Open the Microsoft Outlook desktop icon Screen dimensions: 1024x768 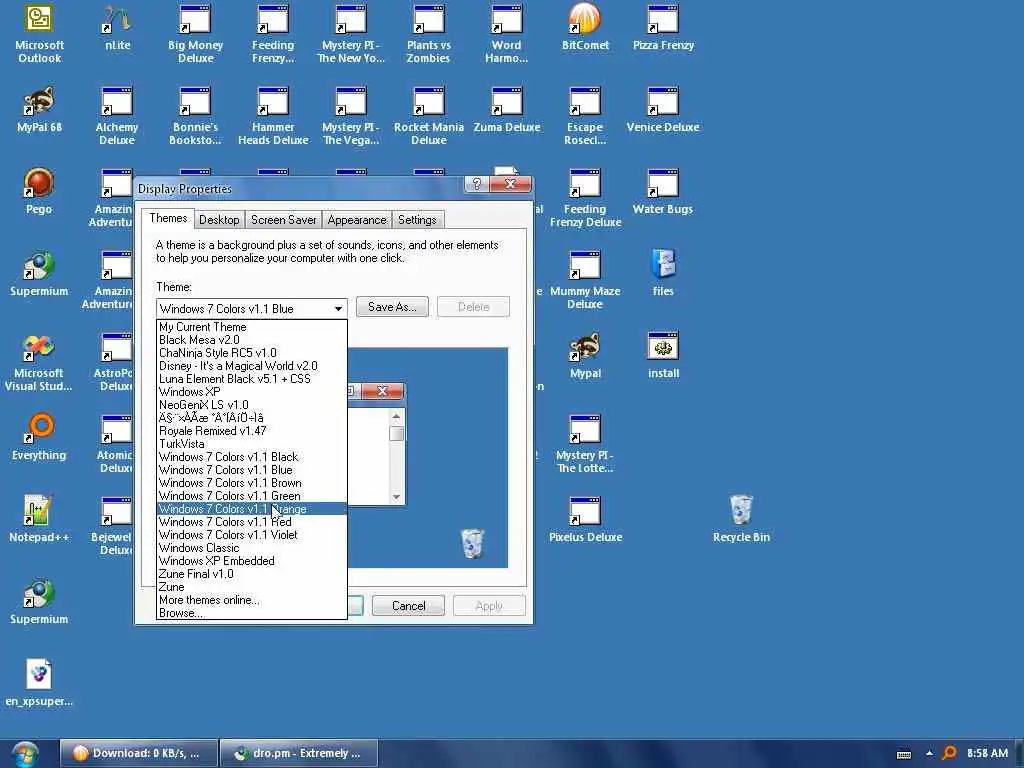tap(39, 34)
